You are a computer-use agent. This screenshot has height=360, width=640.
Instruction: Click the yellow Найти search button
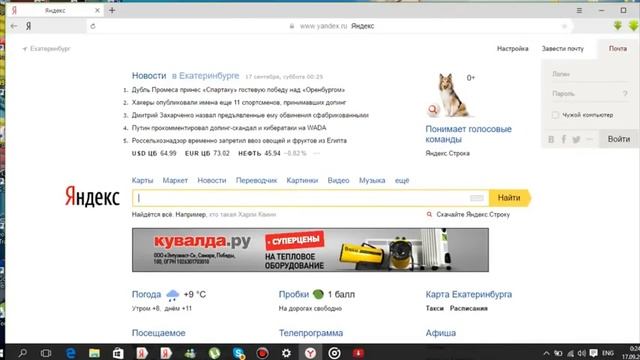pos(509,198)
